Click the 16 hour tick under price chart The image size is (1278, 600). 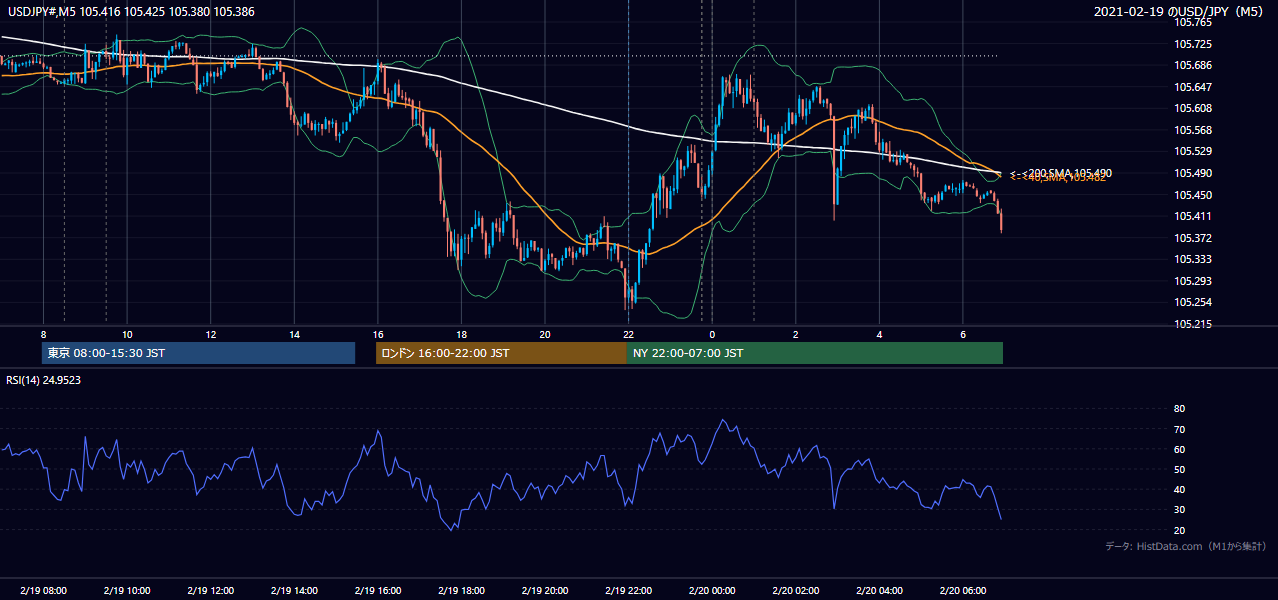pos(377,334)
